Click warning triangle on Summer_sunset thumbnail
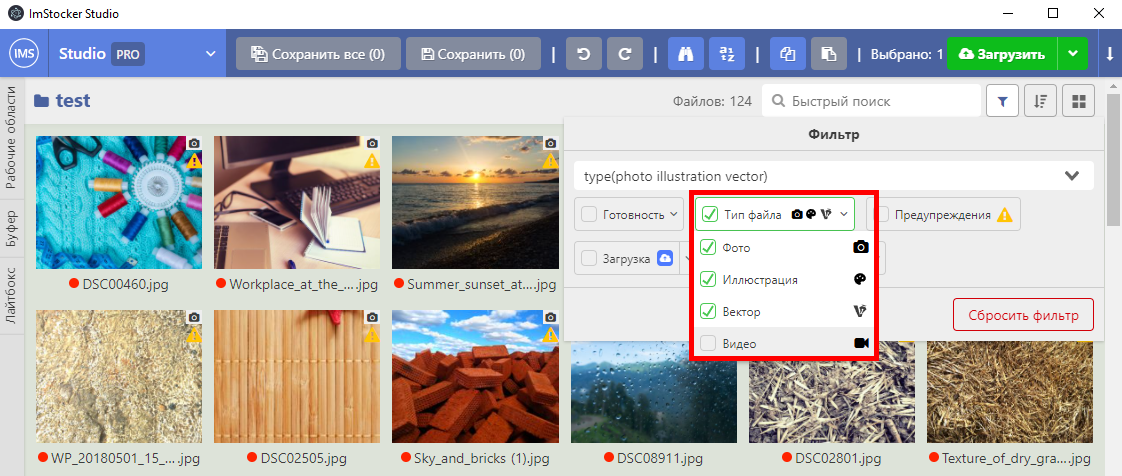 point(550,161)
